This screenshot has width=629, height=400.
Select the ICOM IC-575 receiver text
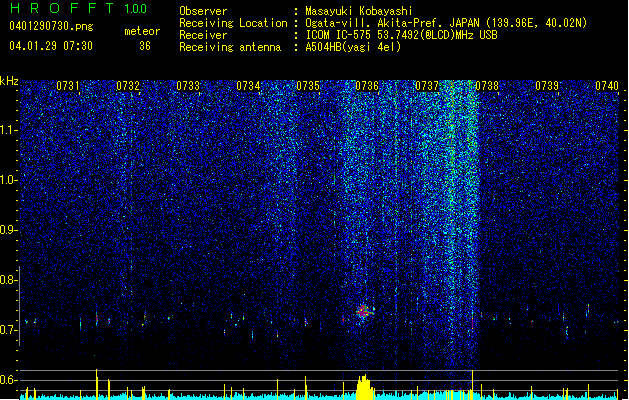point(401,35)
